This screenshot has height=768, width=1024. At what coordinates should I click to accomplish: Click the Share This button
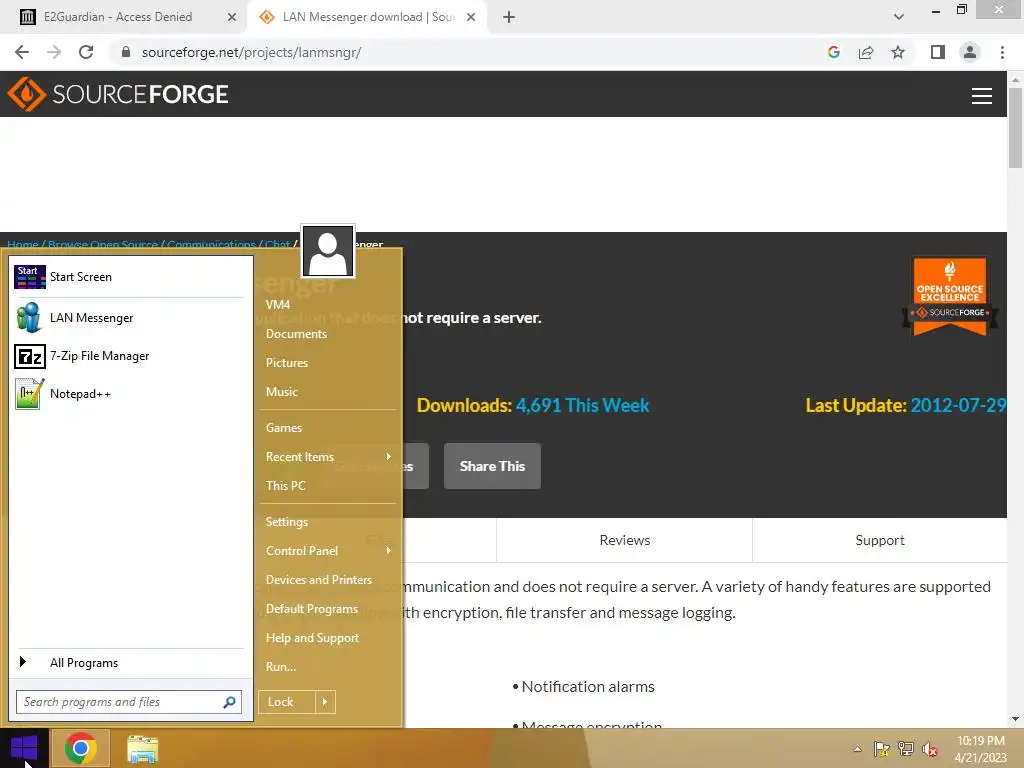492,466
